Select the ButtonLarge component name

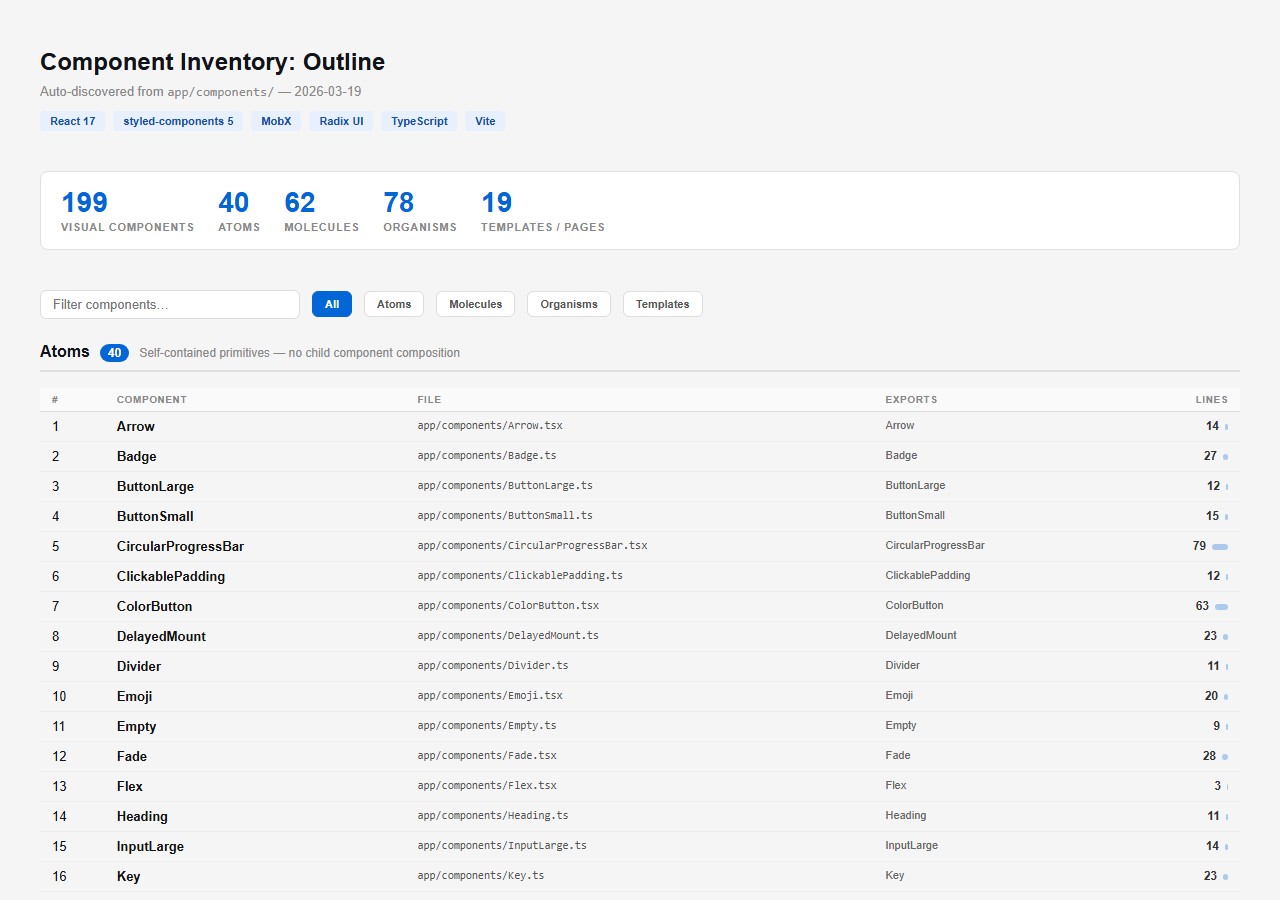pyautogui.click(x=155, y=486)
